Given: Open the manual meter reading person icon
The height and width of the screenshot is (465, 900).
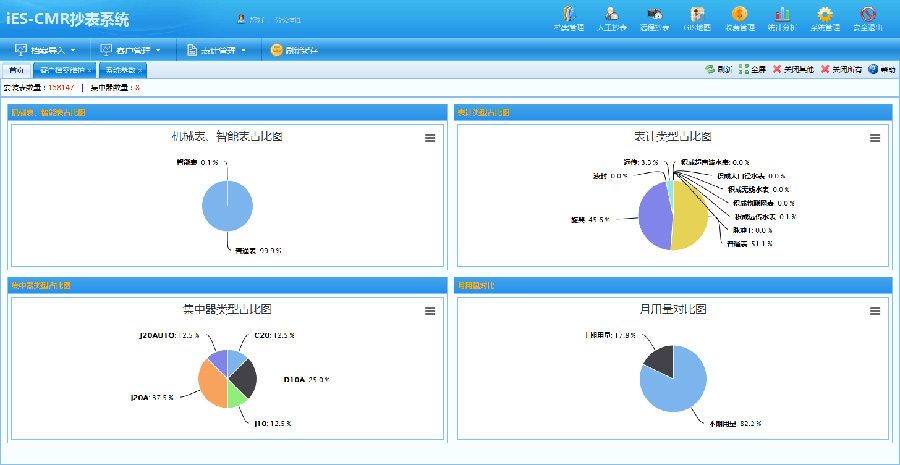Looking at the screenshot, I should pos(611,17).
